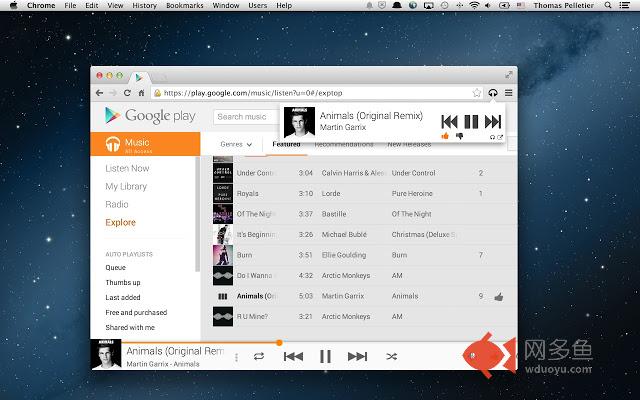
Task: Select Explore in the sidebar
Action: [120, 222]
